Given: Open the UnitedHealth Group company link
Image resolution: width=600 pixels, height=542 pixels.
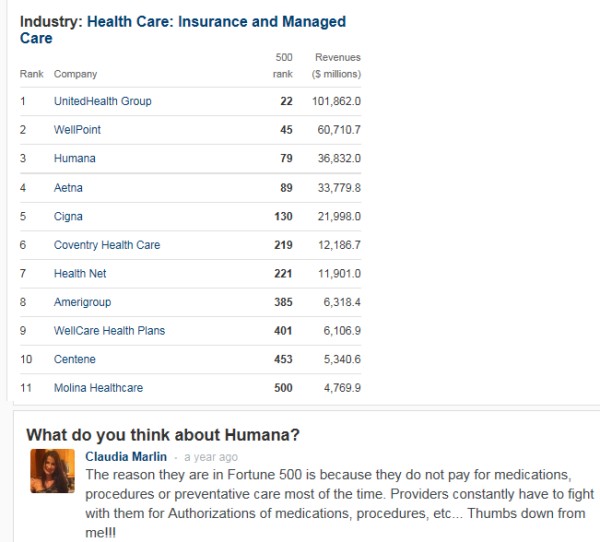Looking at the screenshot, I should pyautogui.click(x=102, y=101).
